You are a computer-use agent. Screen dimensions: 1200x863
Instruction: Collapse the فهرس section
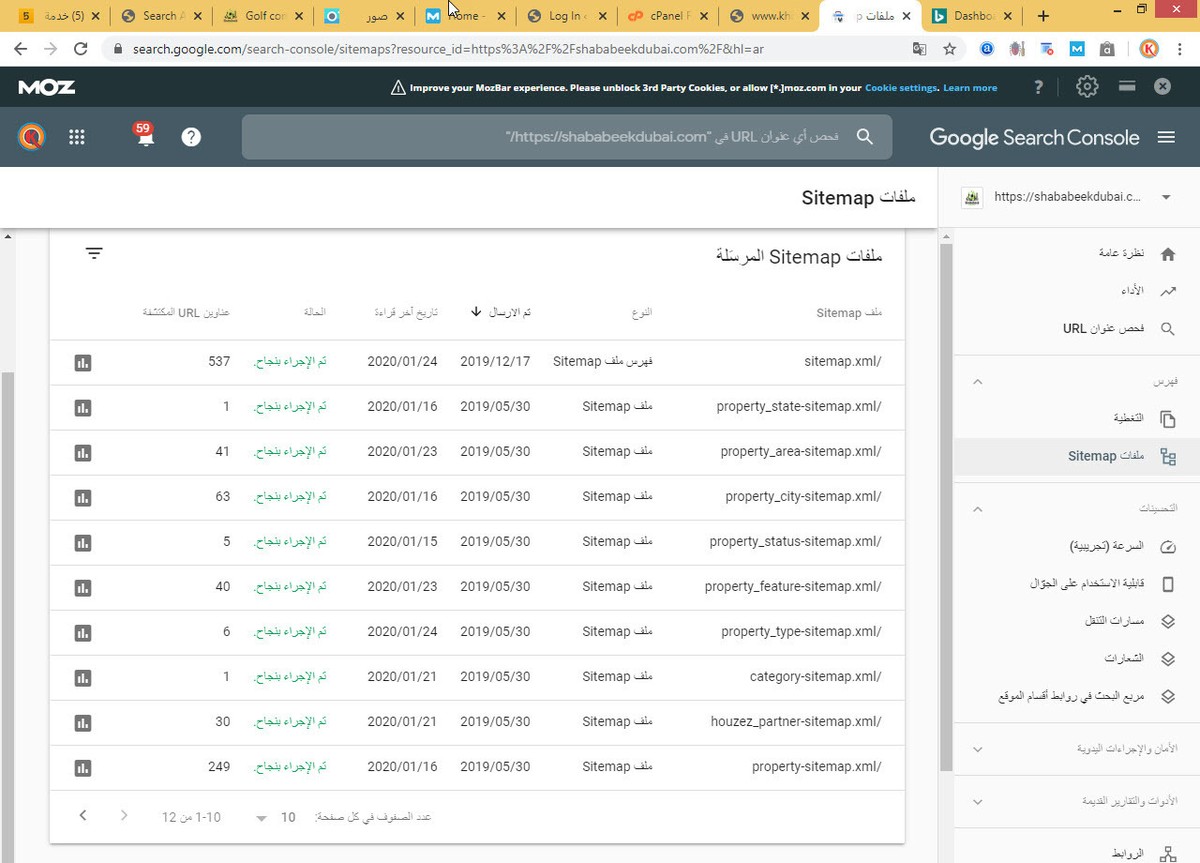978,382
